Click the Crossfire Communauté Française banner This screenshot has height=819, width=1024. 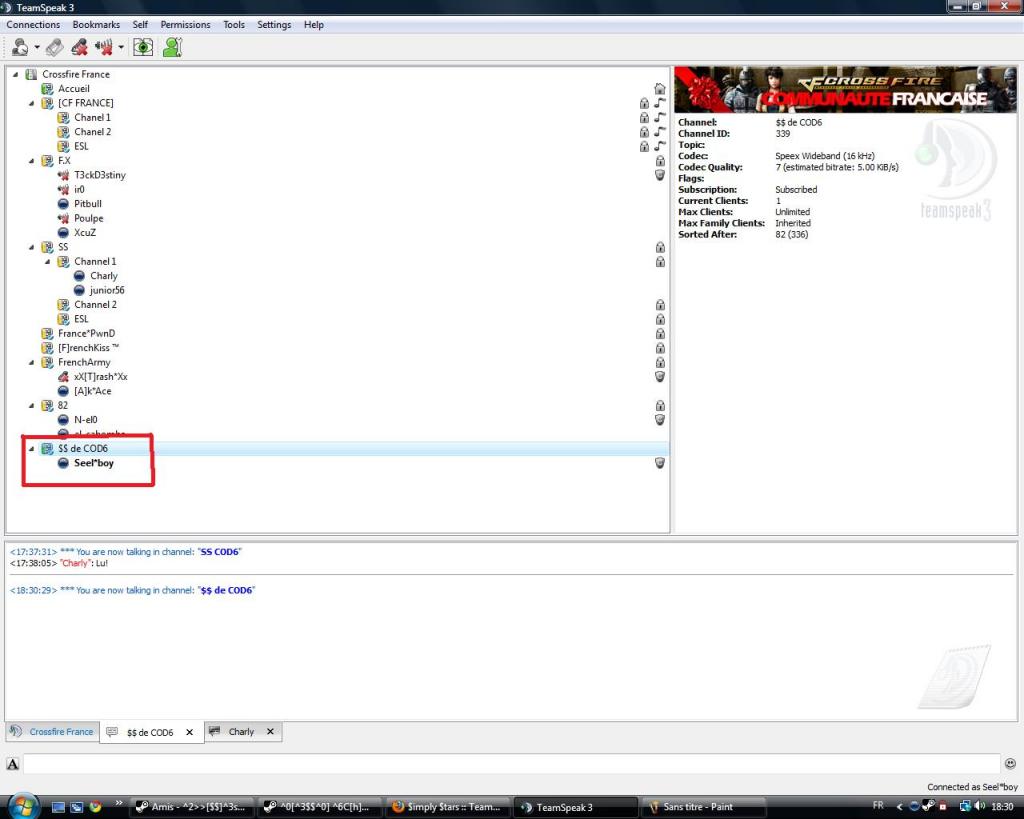point(845,89)
